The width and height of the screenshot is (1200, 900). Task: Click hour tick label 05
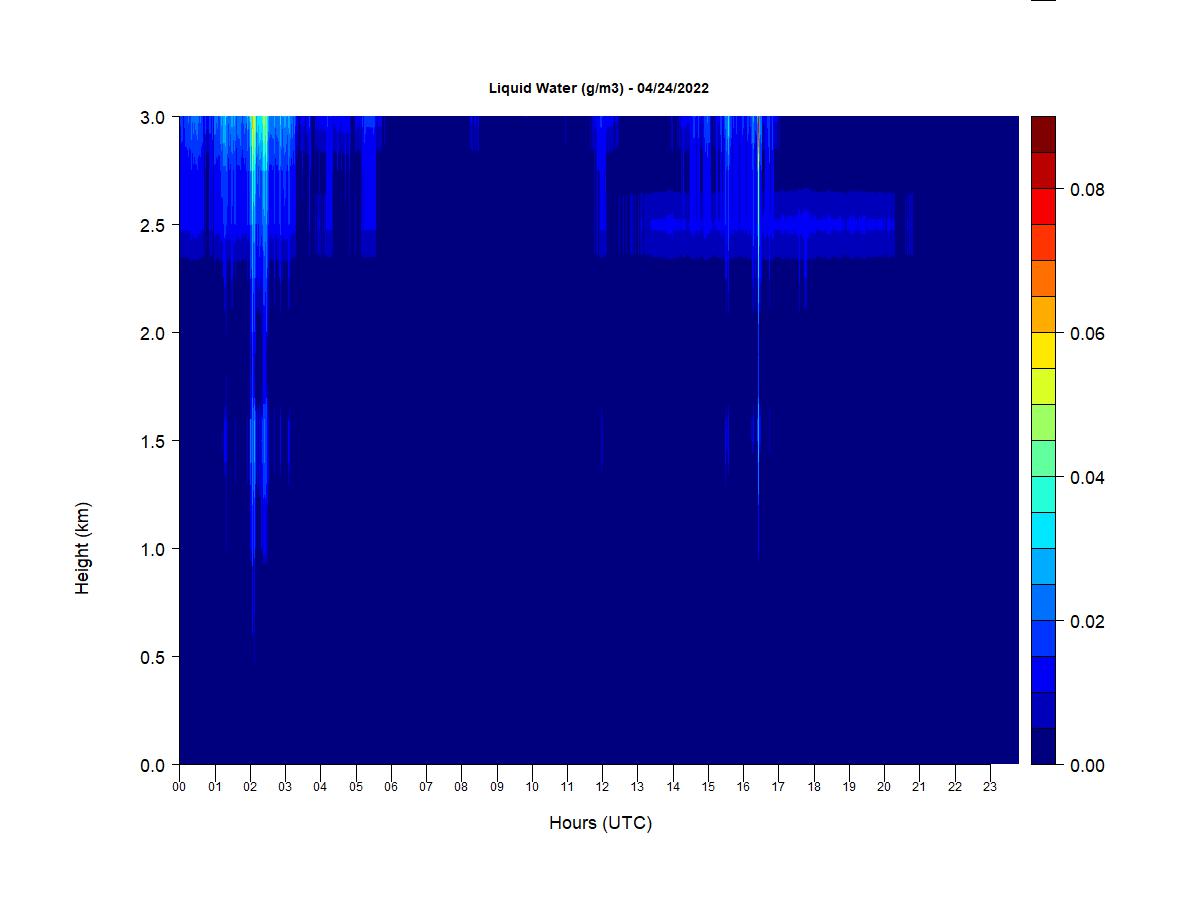pyautogui.click(x=356, y=787)
